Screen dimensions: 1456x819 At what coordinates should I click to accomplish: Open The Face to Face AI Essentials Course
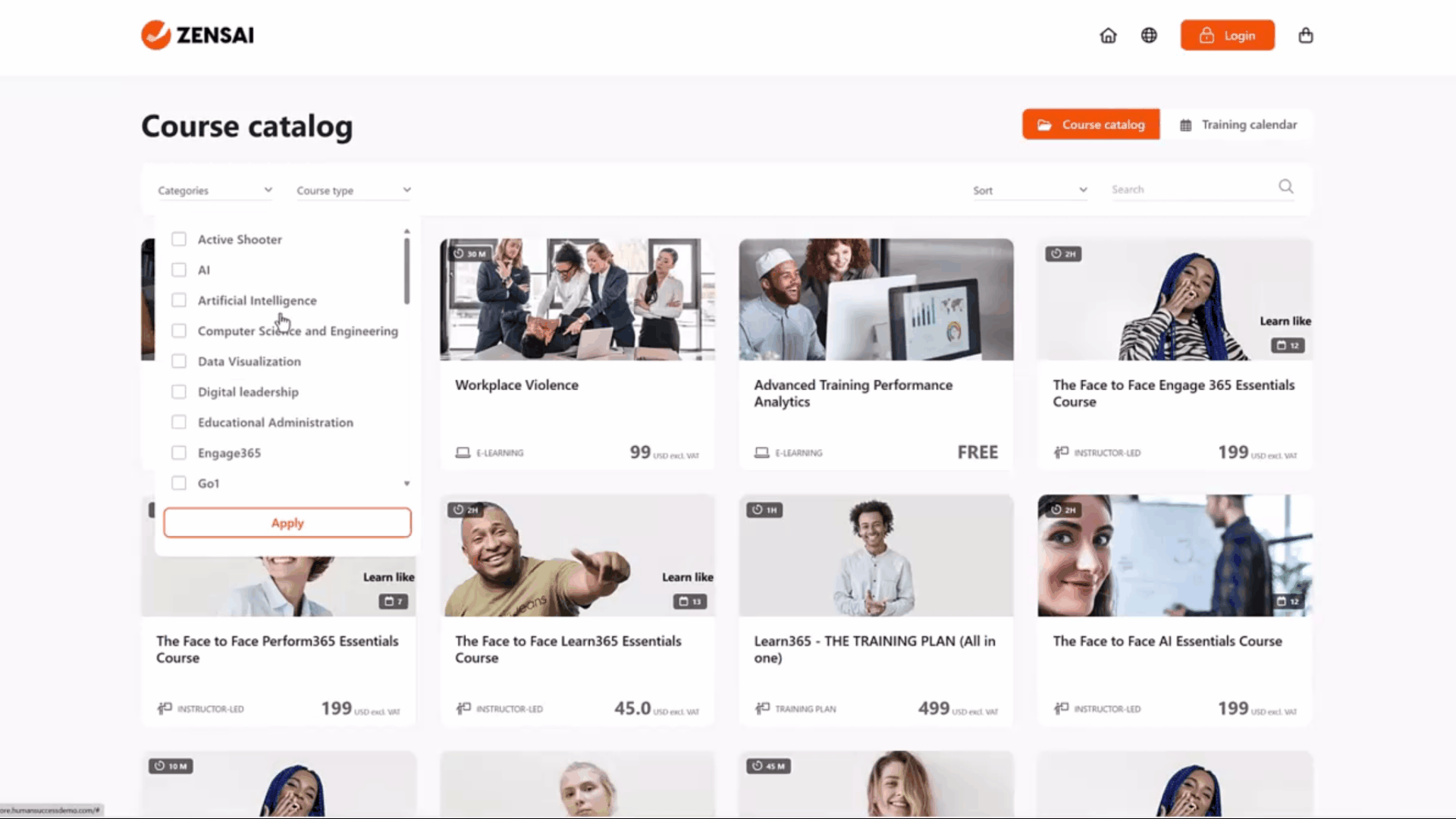click(x=1167, y=641)
